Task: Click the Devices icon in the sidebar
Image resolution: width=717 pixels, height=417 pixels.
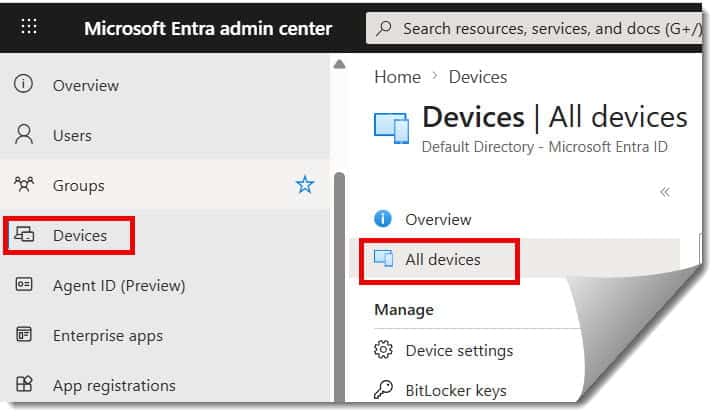Action: [24, 234]
